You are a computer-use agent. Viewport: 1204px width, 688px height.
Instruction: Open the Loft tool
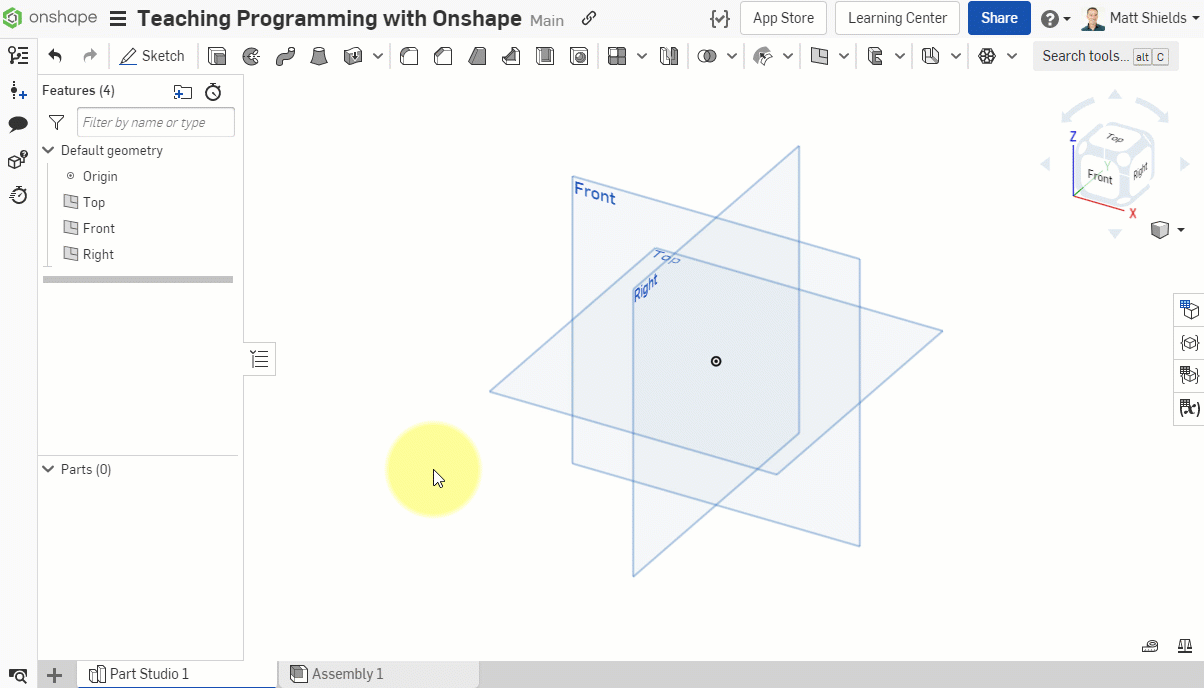pos(319,55)
